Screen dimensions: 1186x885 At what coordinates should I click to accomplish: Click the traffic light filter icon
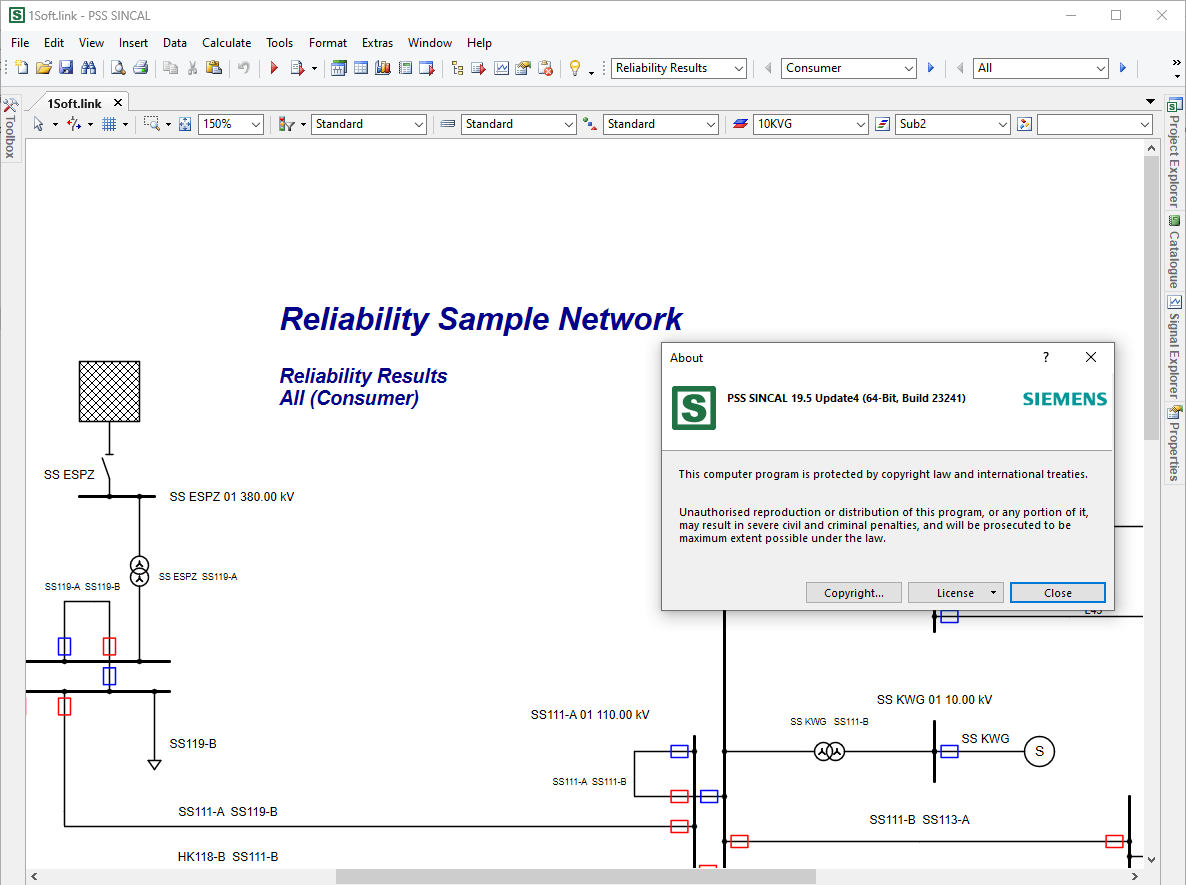286,124
